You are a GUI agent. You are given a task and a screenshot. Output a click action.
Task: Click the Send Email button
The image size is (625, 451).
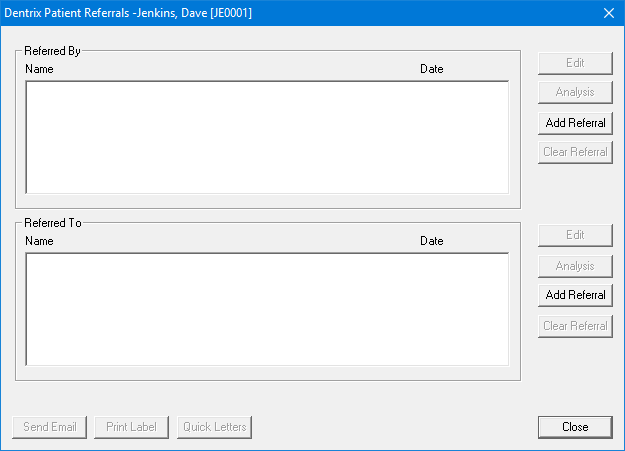click(51, 427)
